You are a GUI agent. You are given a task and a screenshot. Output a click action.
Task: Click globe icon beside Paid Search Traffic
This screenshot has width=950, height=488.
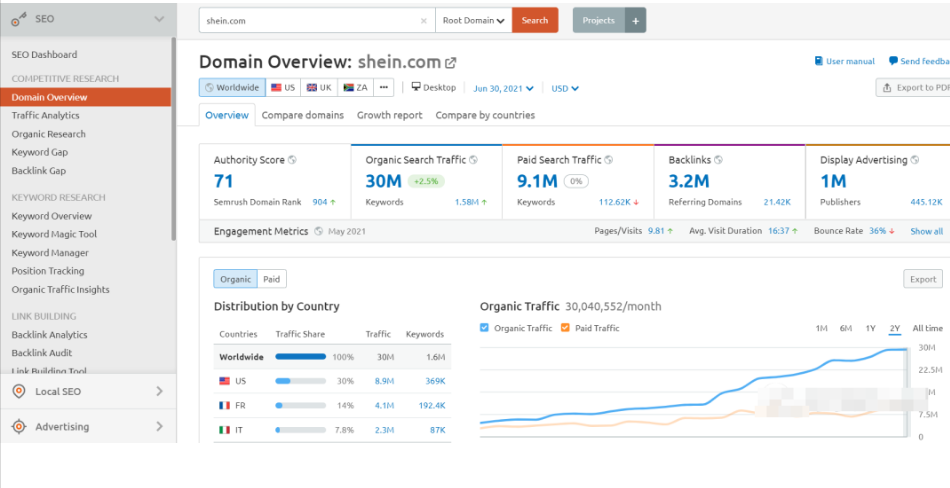tap(609, 160)
